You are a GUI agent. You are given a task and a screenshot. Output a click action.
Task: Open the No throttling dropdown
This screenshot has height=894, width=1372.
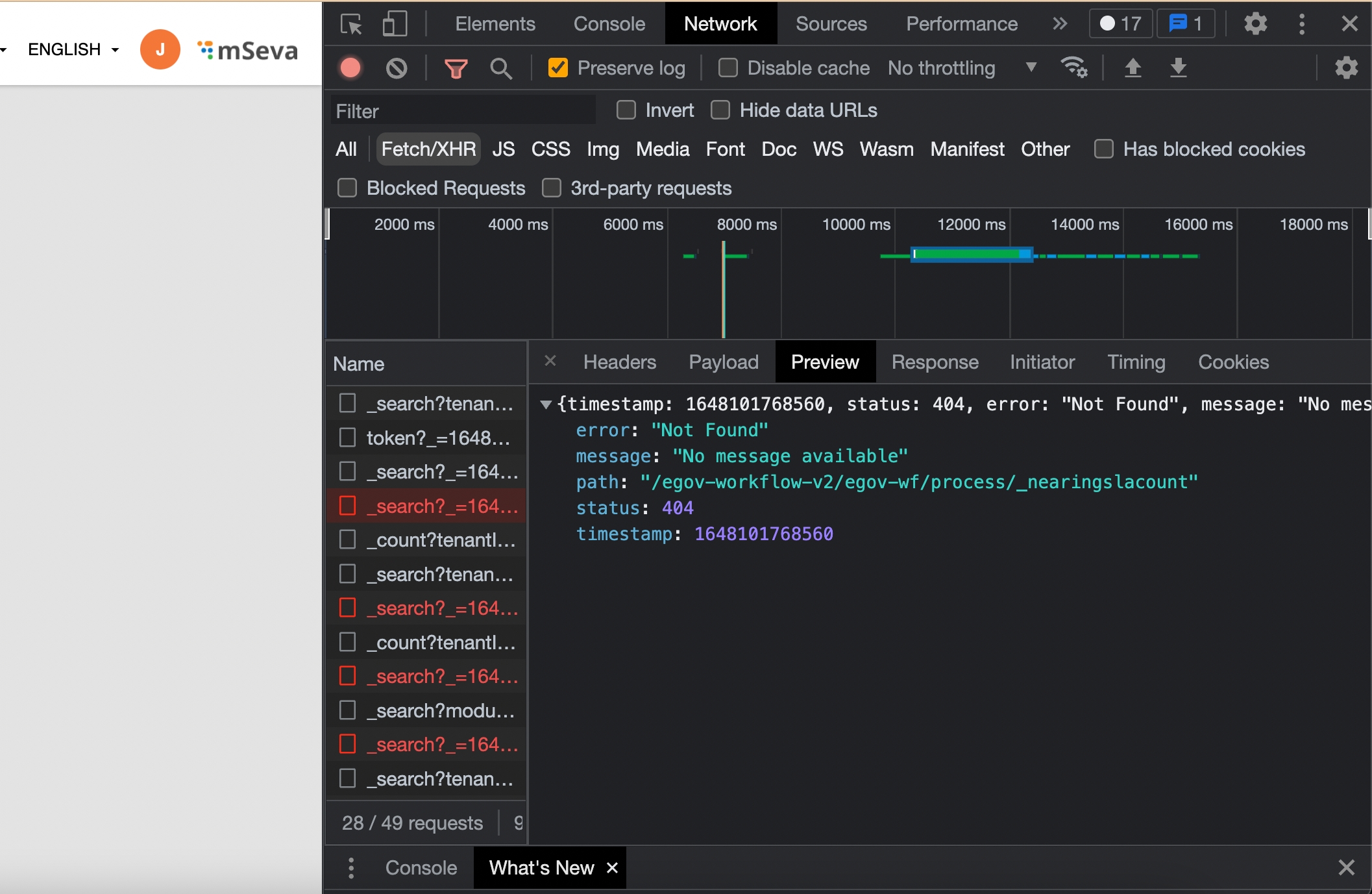962,68
